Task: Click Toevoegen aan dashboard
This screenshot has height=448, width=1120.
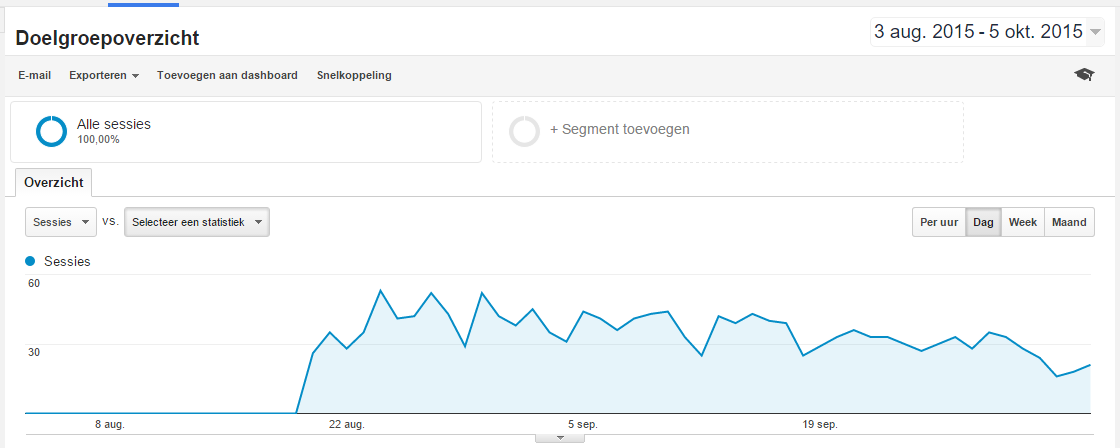Action: coord(227,75)
